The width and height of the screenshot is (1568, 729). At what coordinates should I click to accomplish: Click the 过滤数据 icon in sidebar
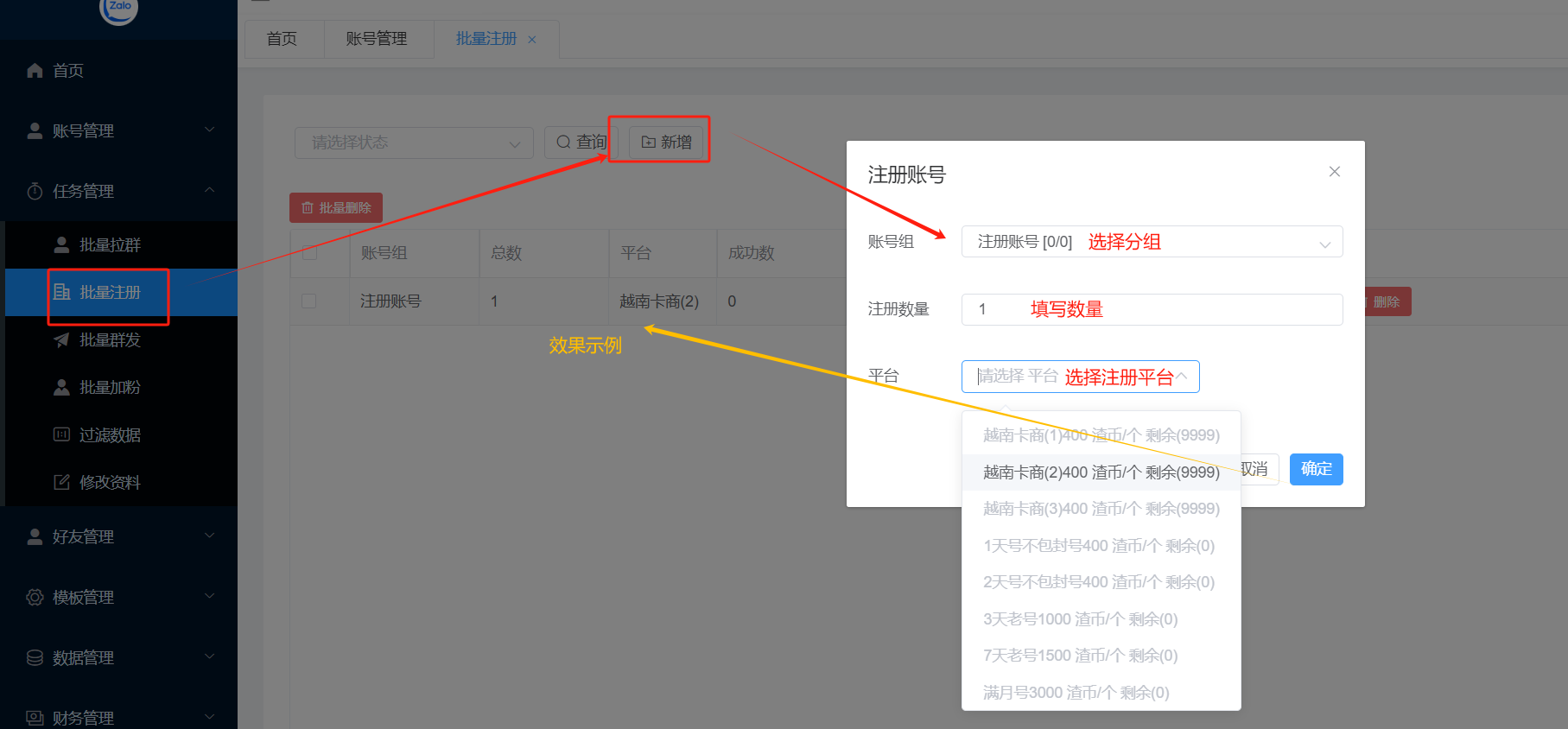click(61, 434)
